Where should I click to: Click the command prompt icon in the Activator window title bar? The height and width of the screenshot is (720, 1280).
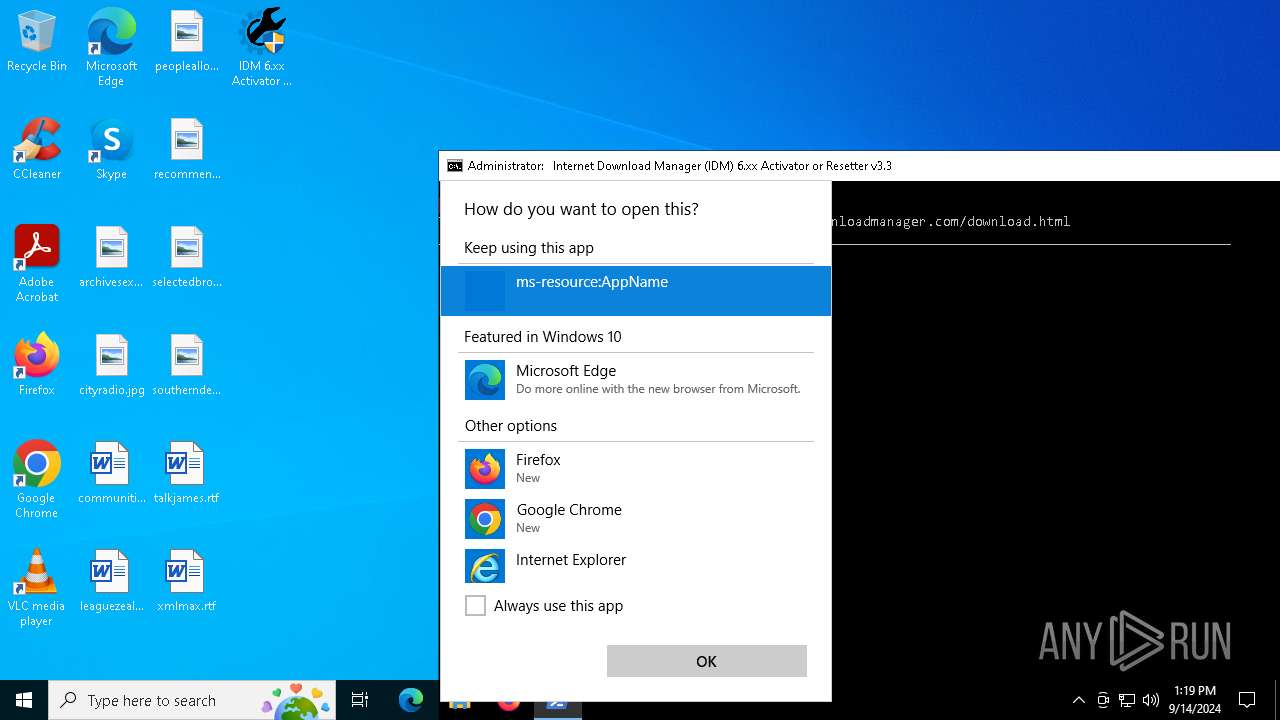455,166
